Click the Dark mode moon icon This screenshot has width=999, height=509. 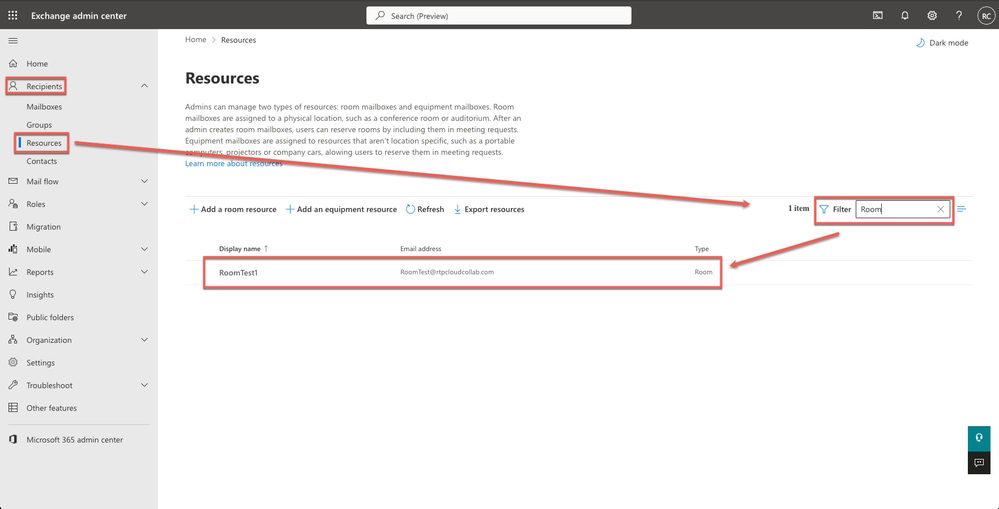[920, 43]
